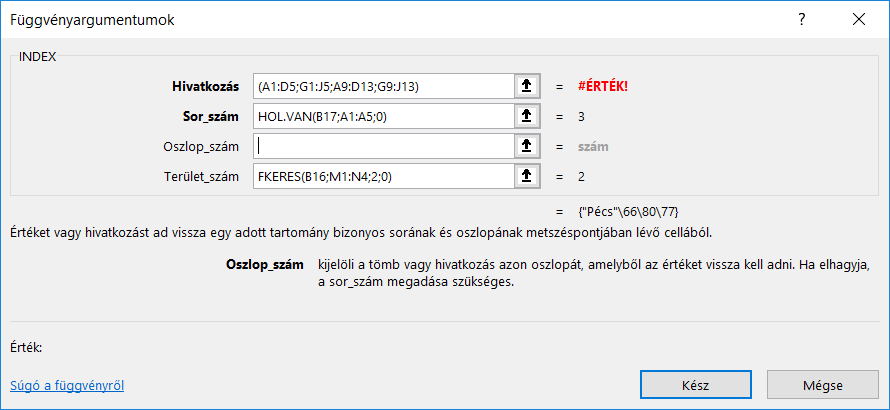Cancel the dialog with the Mégse button
The height and width of the screenshot is (410, 890).
coord(822,384)
